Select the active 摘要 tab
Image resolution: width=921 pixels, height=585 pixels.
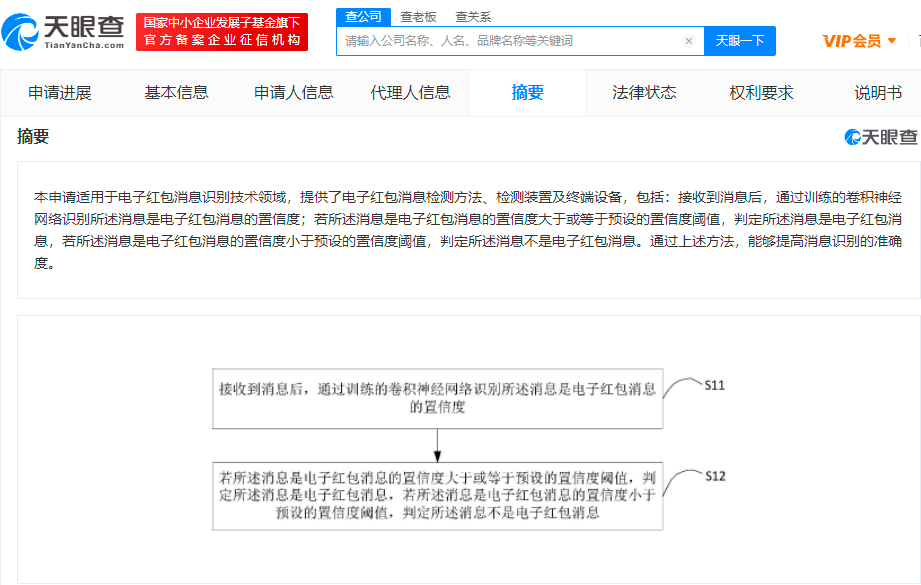click(x=527, y=93)
